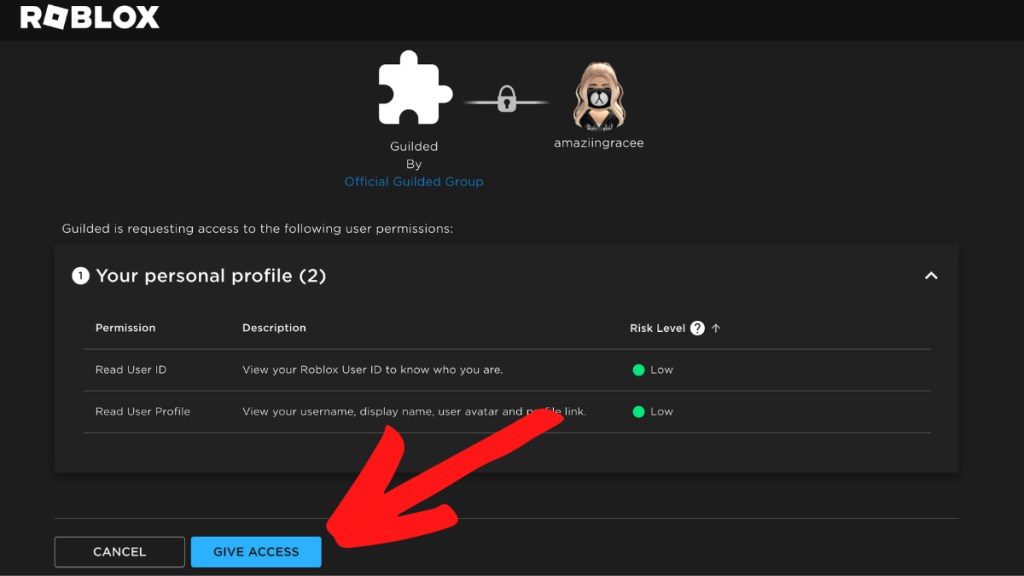
Task: Collapse the Your personal profile section
Action: coord(931,276)
